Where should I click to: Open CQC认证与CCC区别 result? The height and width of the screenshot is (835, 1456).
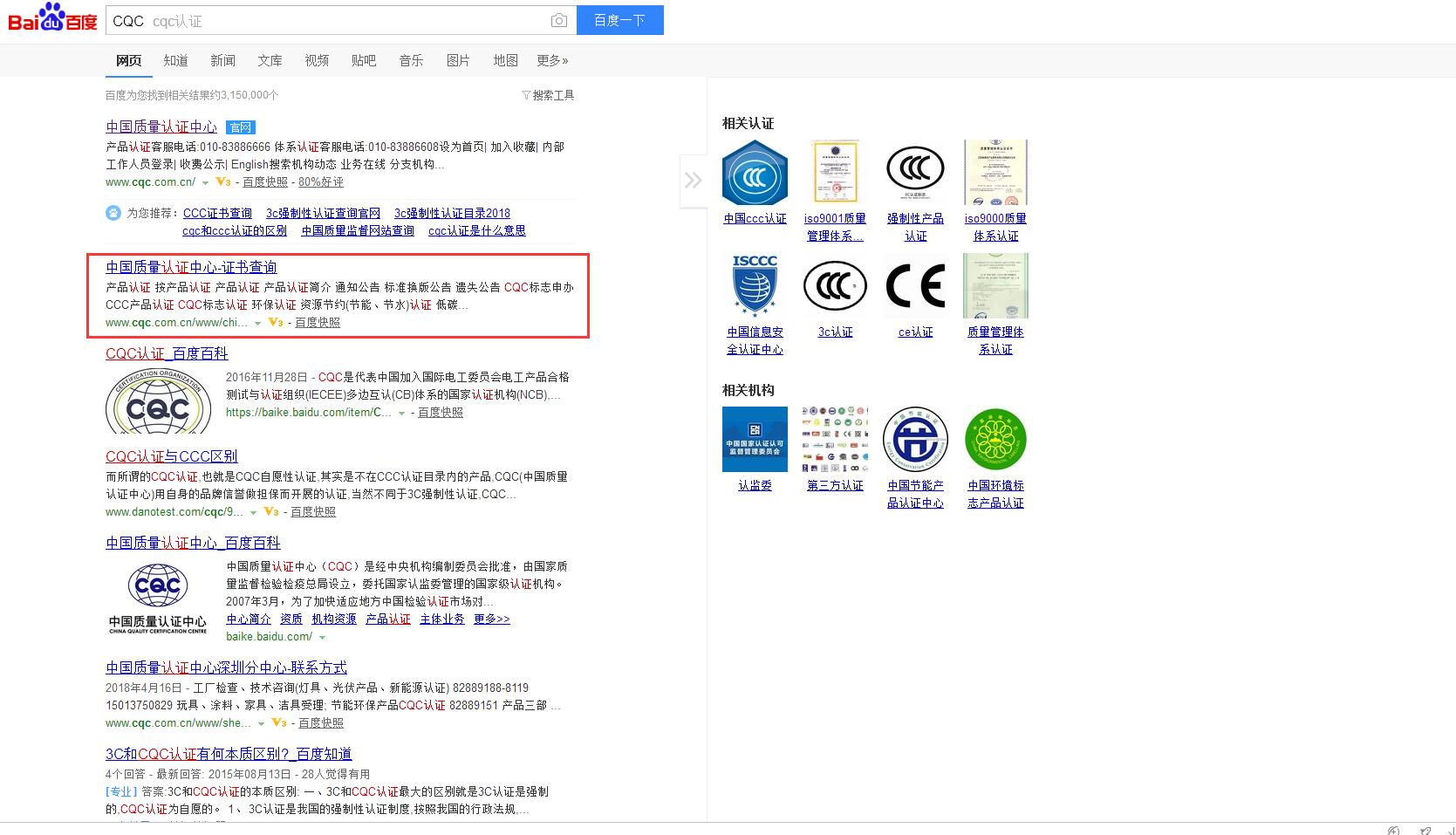pyautogui.click(x=171, y=456)
